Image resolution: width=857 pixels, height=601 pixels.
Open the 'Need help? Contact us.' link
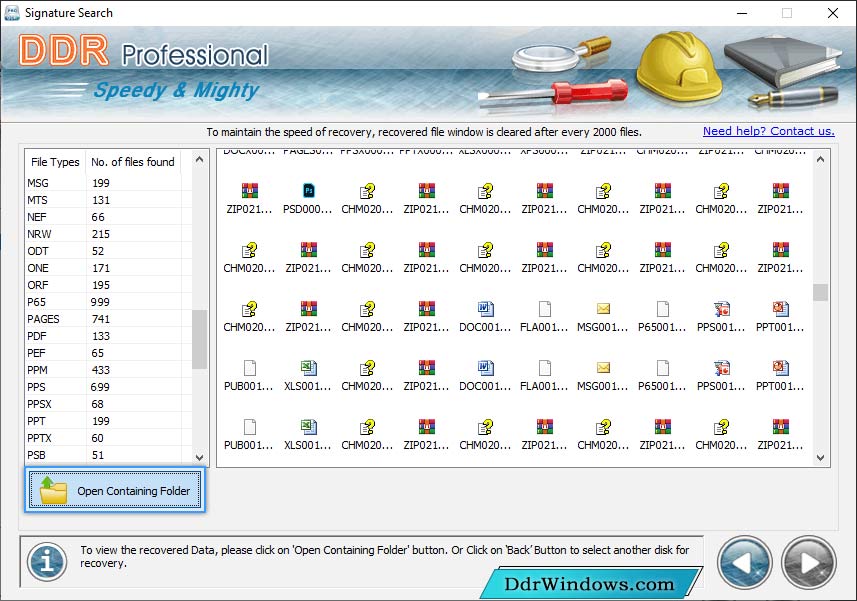[x=768, y=131]
